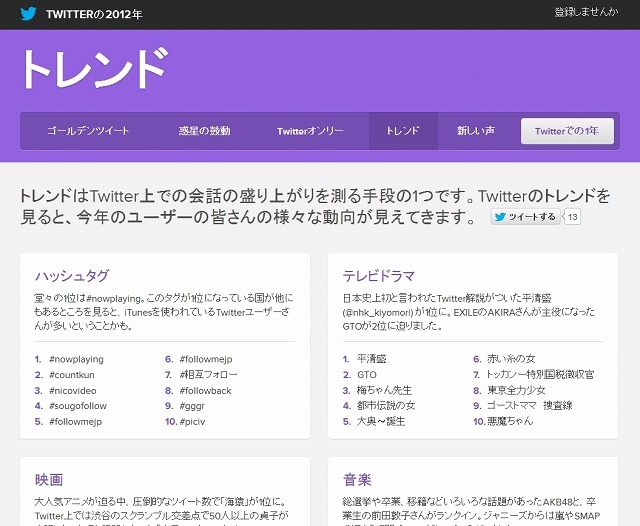Switch to 惑星の鼓動 tab
The width and height of the screenshot is (640, 526).
(204, 131)
